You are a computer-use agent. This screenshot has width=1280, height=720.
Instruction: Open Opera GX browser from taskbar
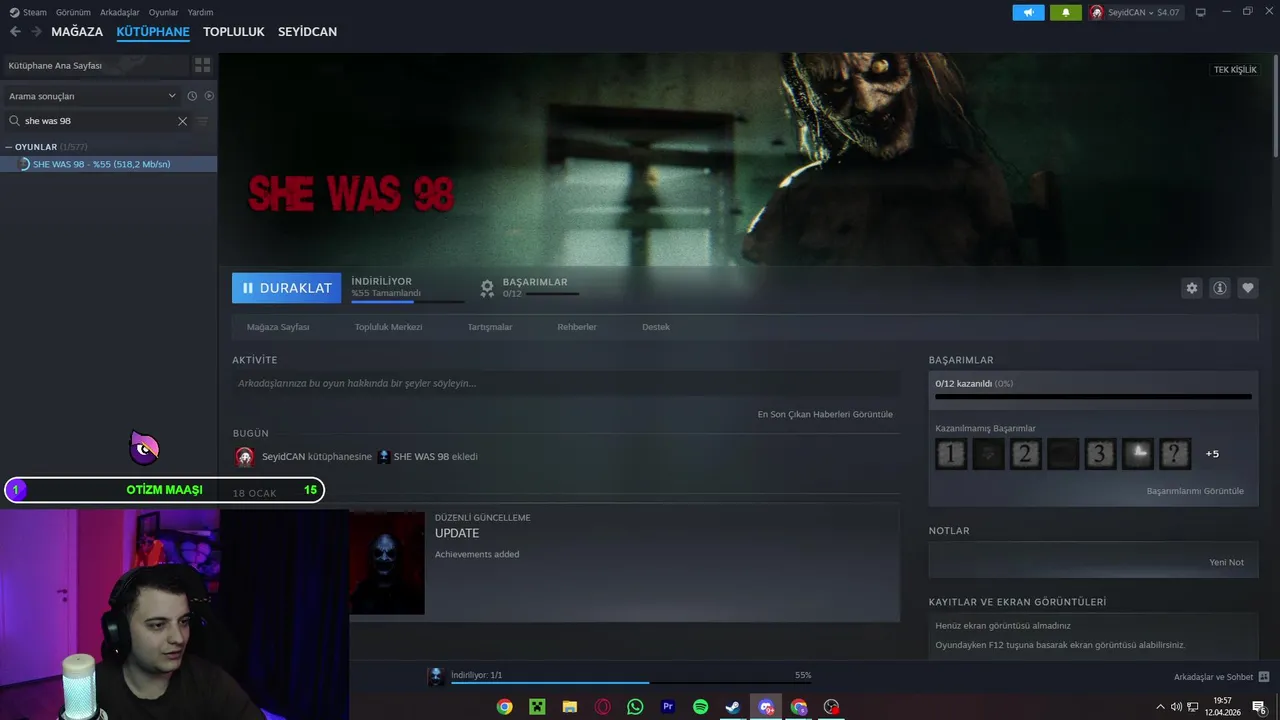coord(603,707)
